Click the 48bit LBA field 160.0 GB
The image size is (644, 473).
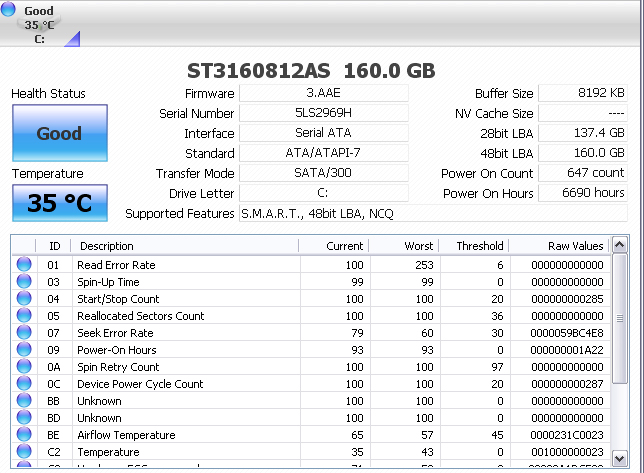583,153
